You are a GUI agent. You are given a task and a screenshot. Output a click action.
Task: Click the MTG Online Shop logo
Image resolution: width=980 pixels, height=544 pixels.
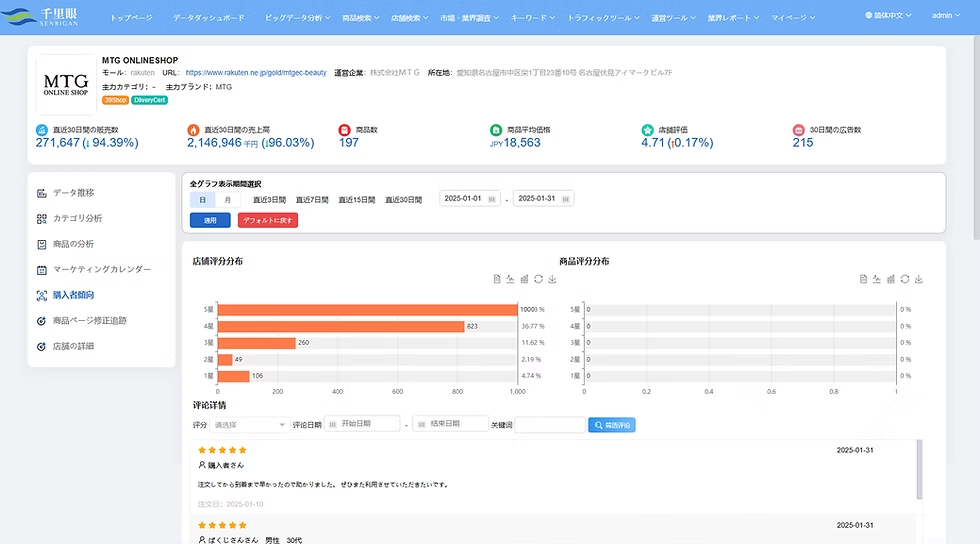[x=66, y=84]
